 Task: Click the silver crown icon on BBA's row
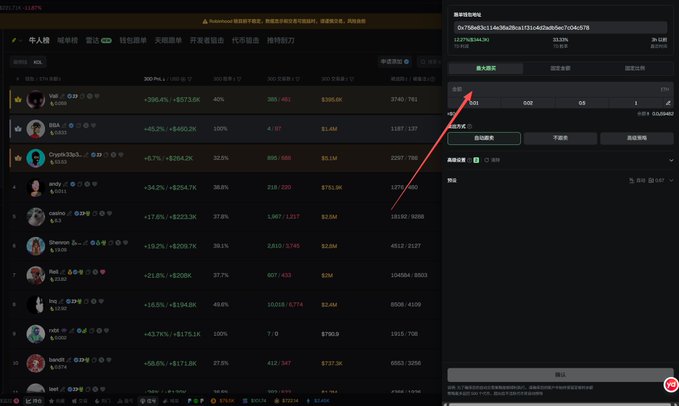coord(18,129)
